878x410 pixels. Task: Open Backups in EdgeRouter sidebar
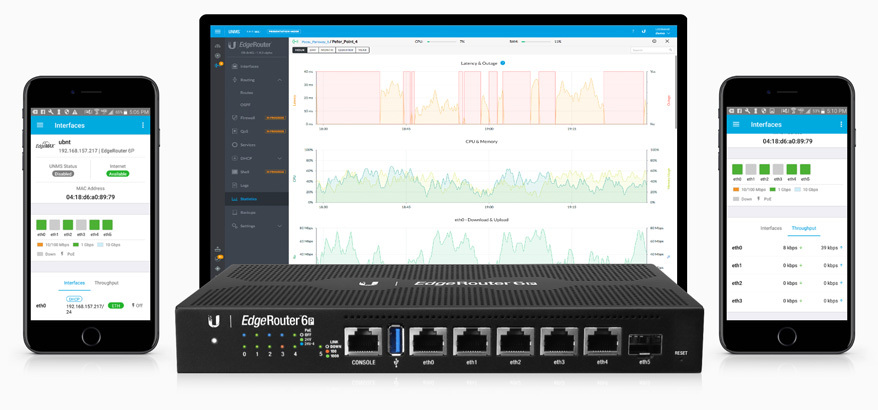point(248,213)
